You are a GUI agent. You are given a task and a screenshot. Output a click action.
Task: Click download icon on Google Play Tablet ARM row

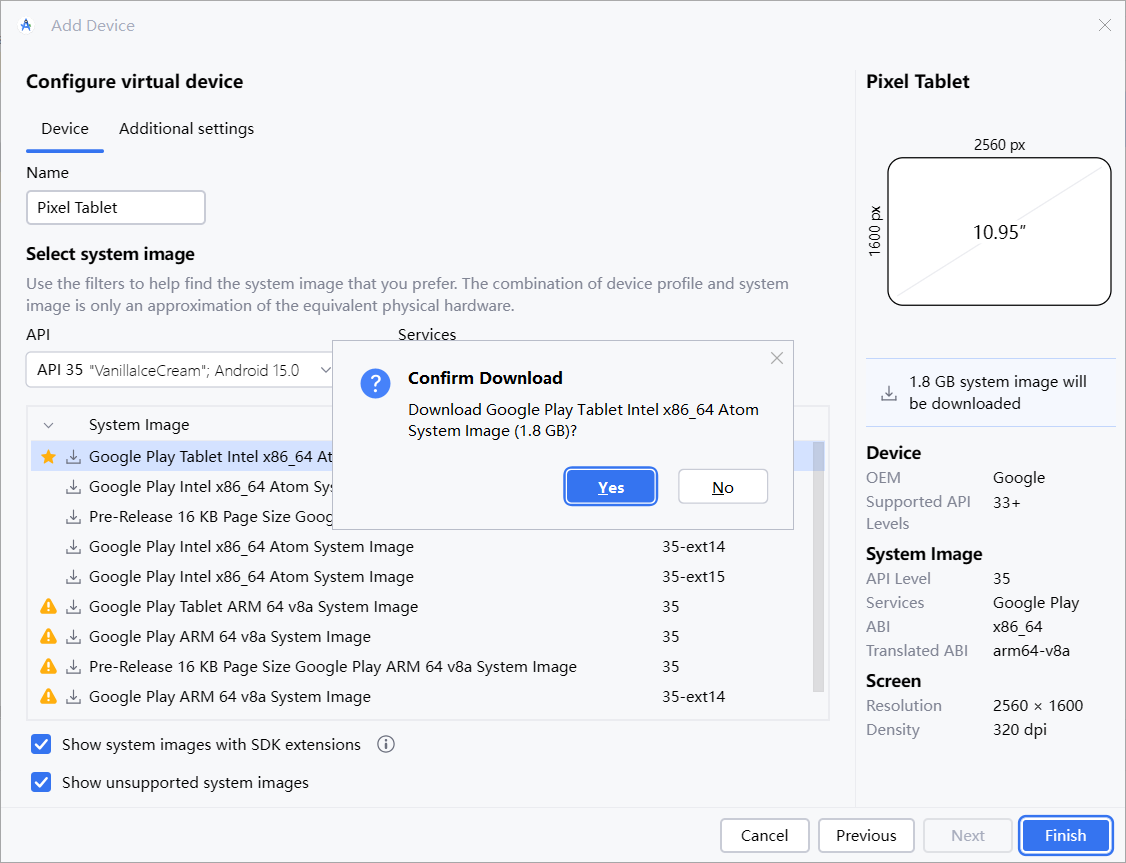[73, 607]
